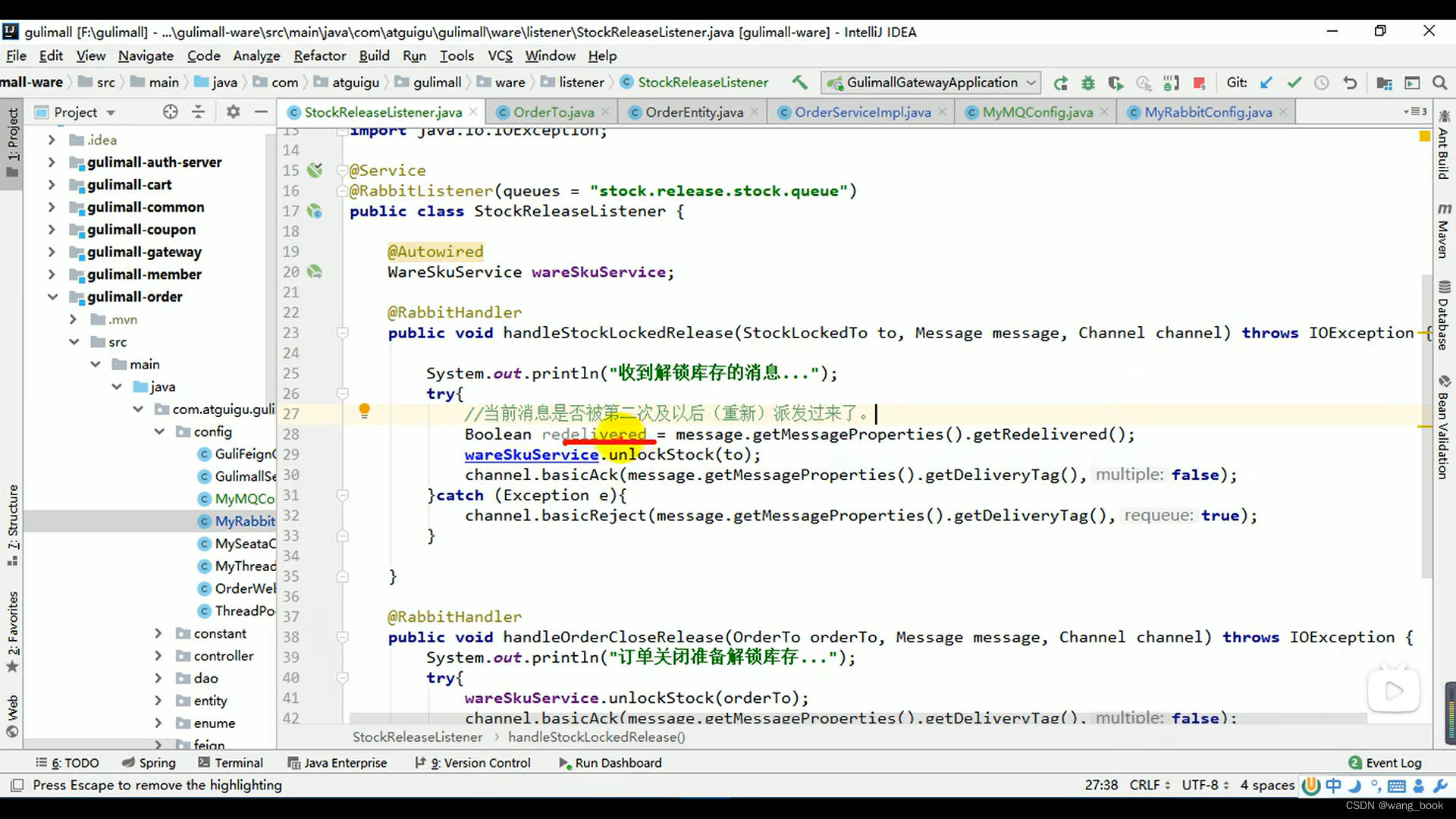Switch to OrderEntity.java tab
Image resolution: width=1456 pixels, height=819 pixels.
pyautogui.click(x=694, y=112)
